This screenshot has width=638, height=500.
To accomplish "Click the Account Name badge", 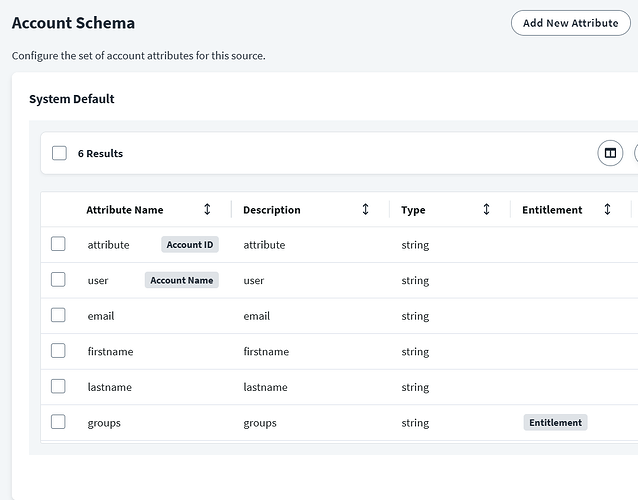I will click(x=181, y=280).
